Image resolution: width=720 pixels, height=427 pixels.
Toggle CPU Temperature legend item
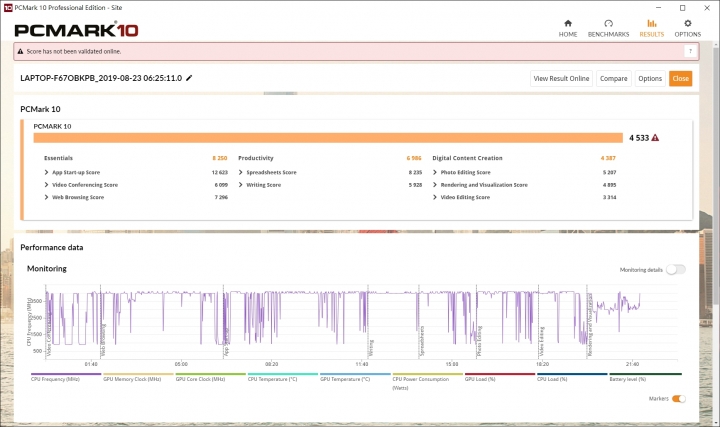[283, 377]
